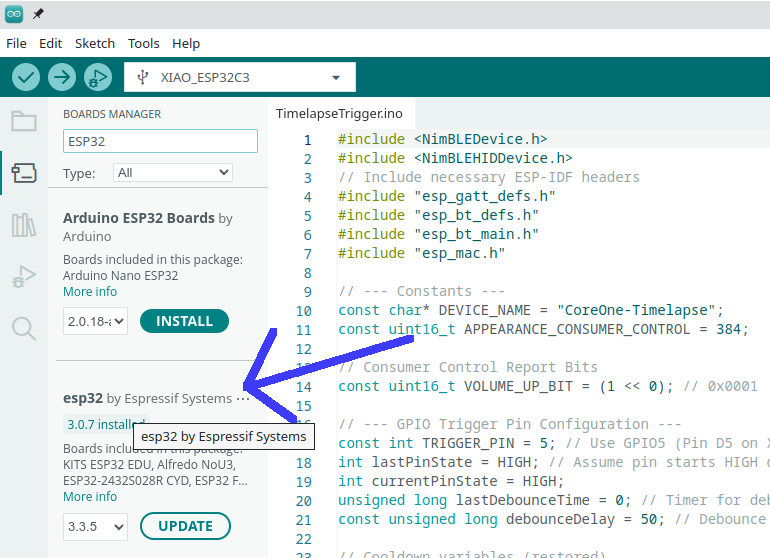Click the DEVICE_NAME constant line
Viewport: 770px width, 558px height.
[531, 310]
